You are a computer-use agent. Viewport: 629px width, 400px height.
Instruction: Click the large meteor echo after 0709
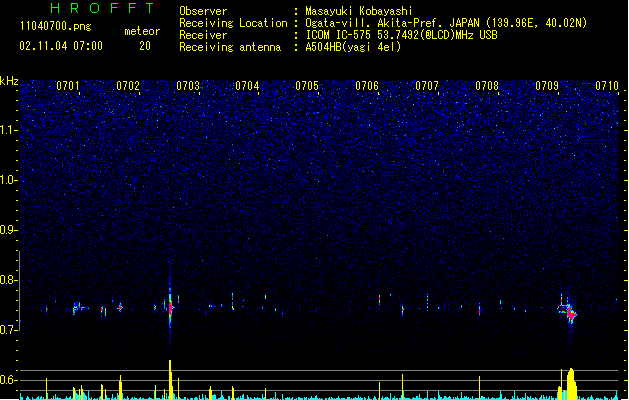tap(570, 313)
